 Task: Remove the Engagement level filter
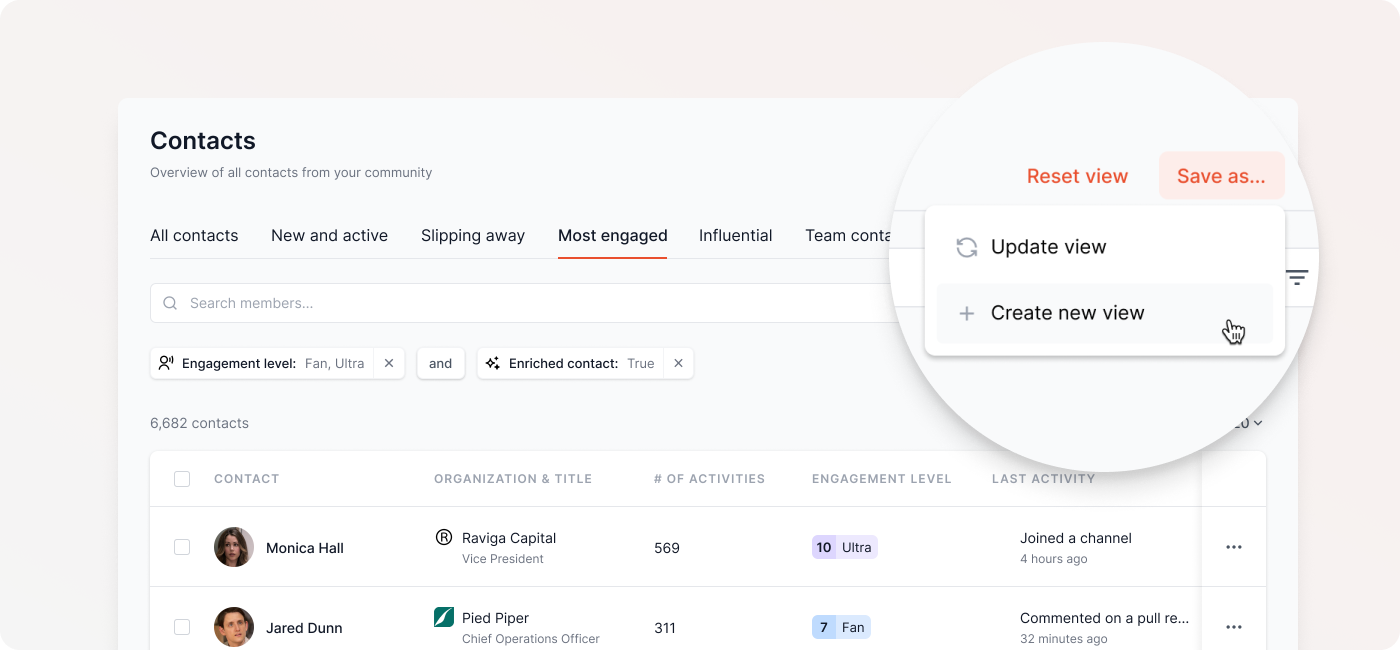[x=389, y=363]
